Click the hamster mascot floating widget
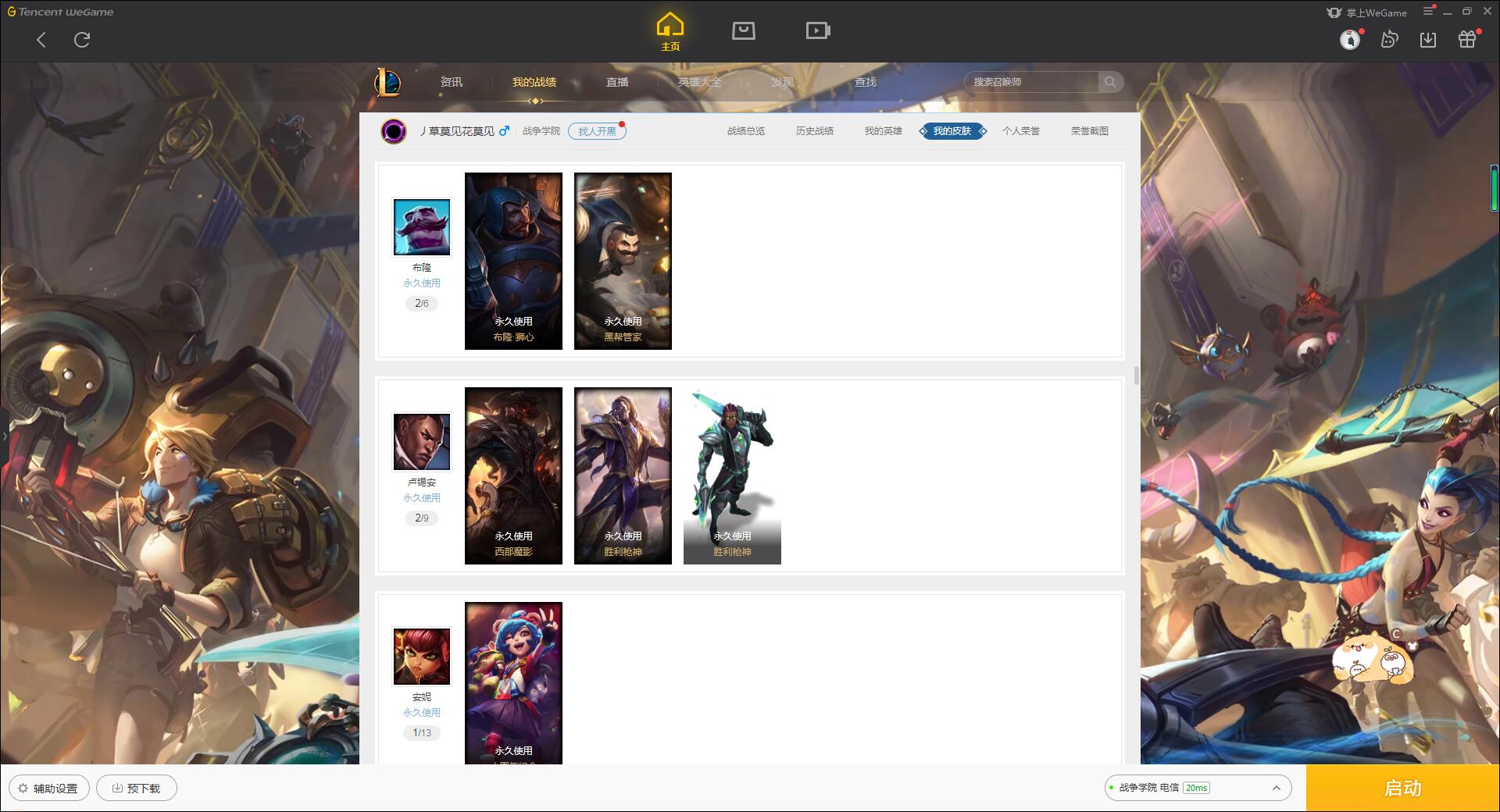Image resolution: width=1500 pixels, height=812 pixels. click(1373, 661)
